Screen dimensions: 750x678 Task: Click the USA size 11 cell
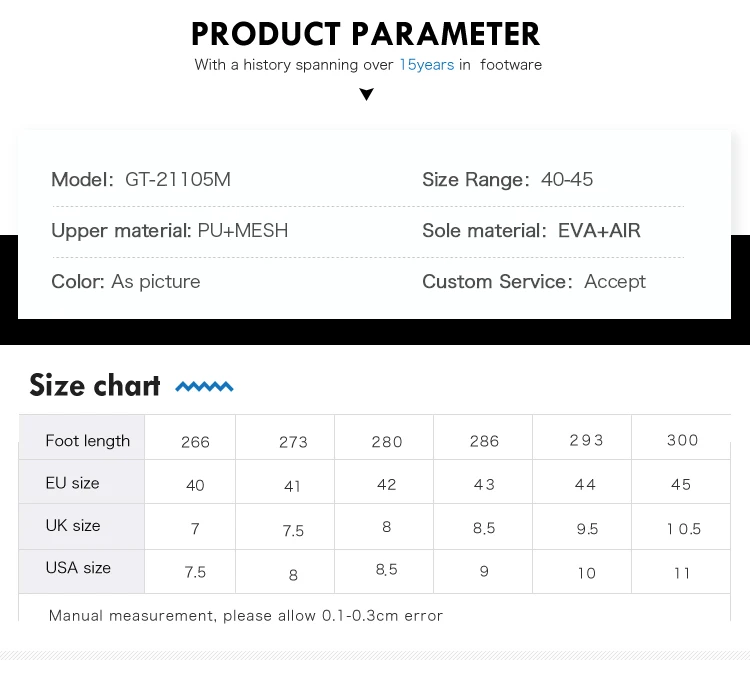(682, 573)
